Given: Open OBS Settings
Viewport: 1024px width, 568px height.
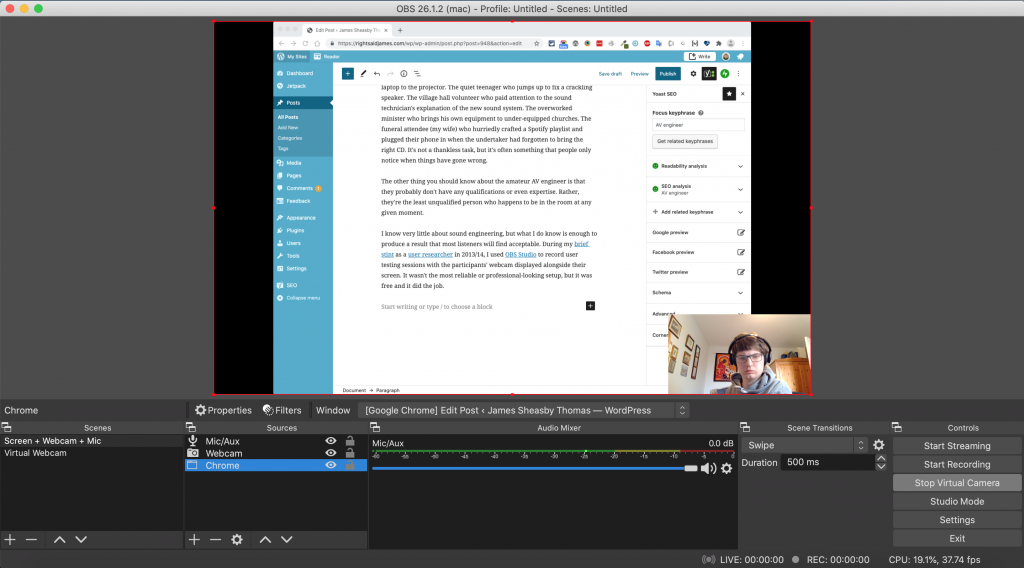Looking at the screenshot, I should click(x=957, y=520).
